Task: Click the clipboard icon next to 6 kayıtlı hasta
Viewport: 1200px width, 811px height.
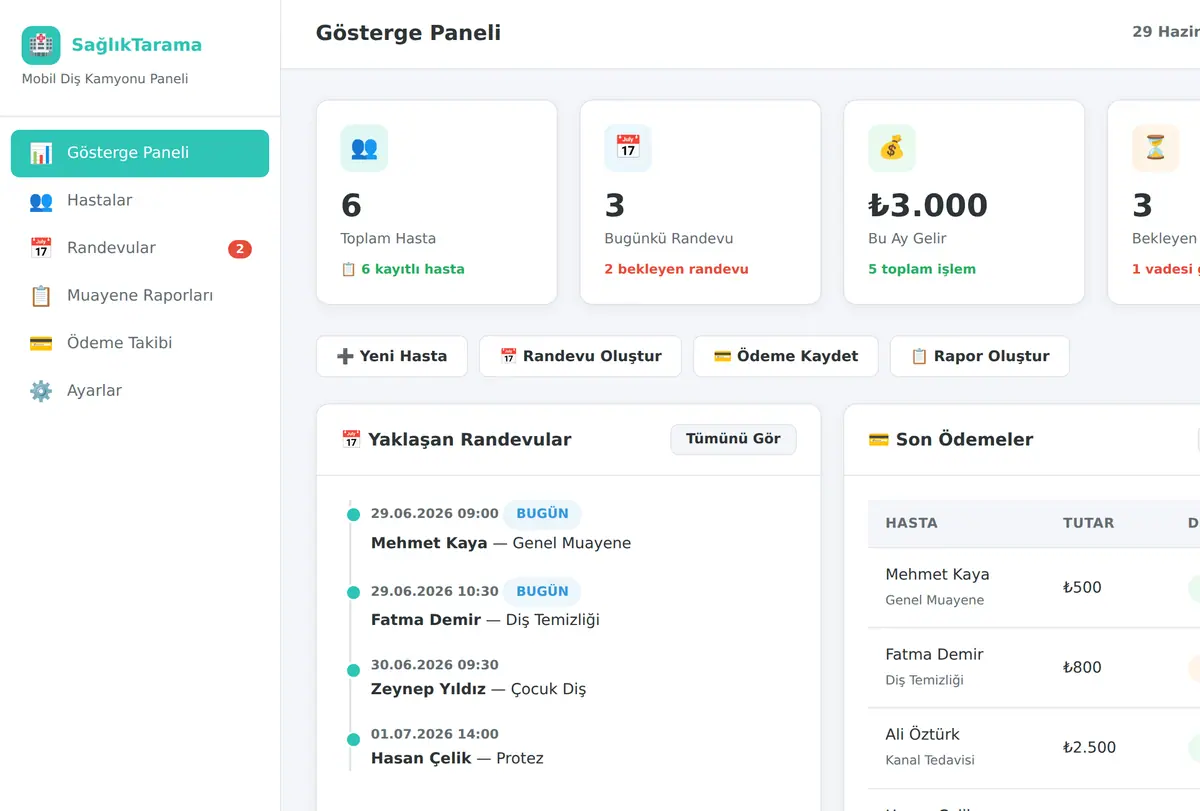Action: tap(348, 269)
